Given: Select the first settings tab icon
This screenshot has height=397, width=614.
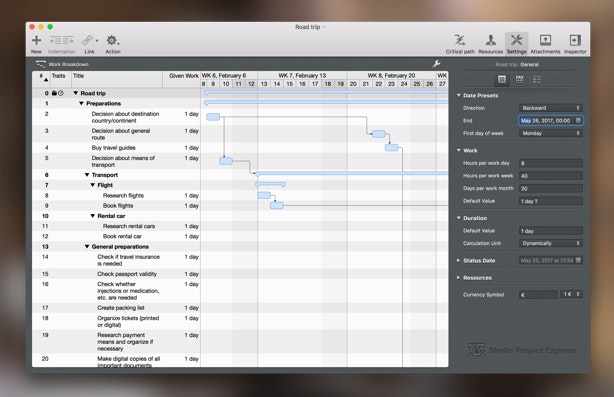Looking at the screenshot, I should click(x=502, y=79).
